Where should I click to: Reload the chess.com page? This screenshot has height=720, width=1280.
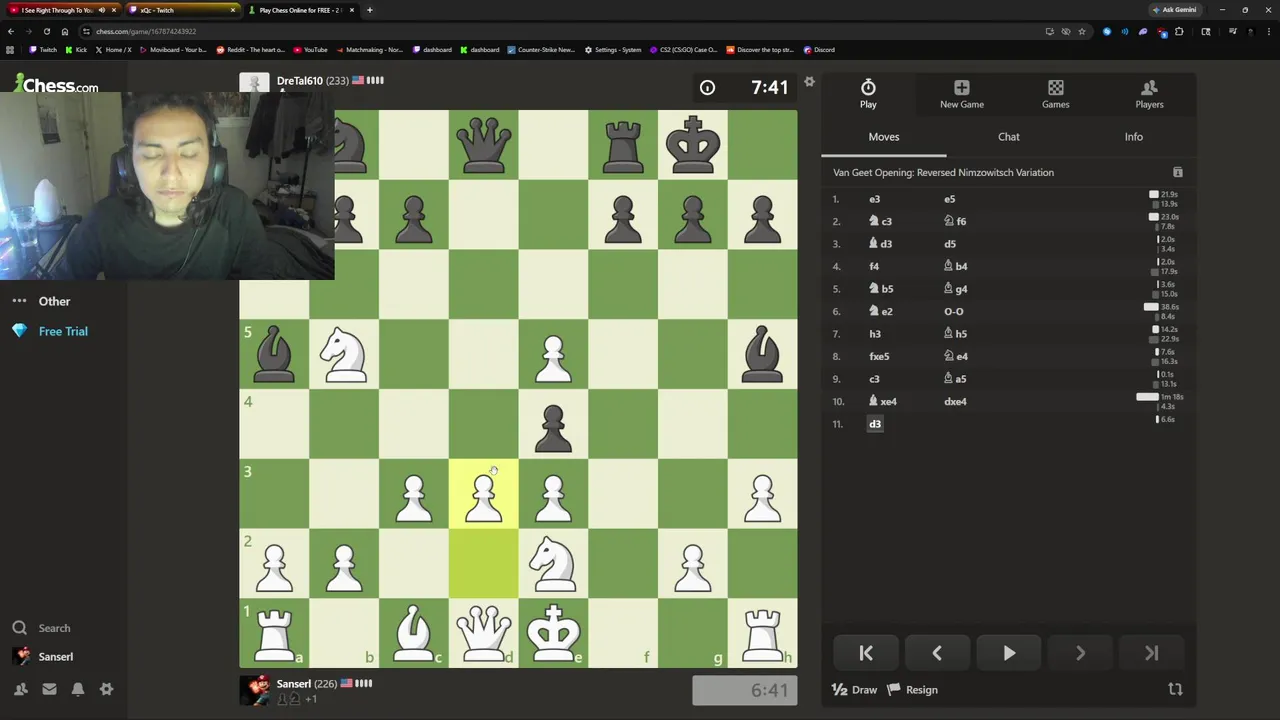[46, 31]
